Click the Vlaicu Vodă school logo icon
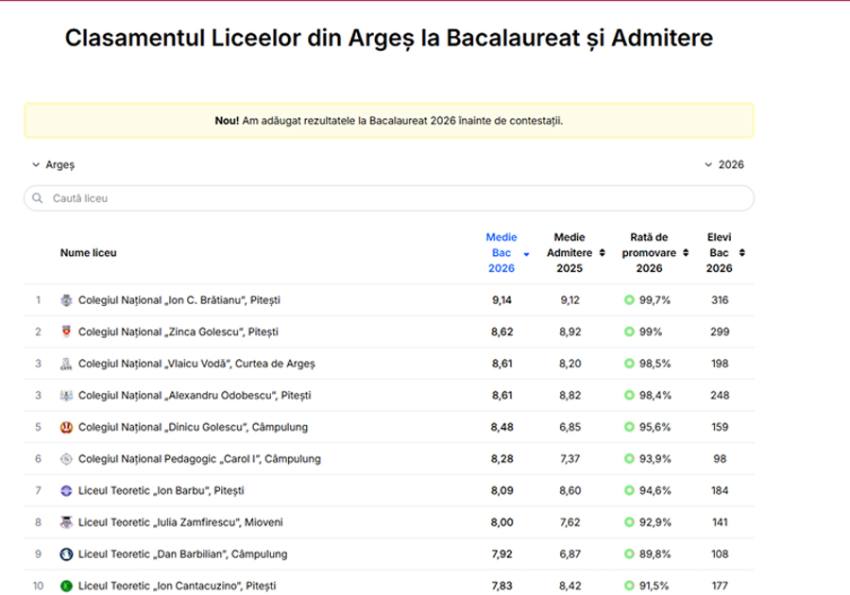The image size is (850, 595). (x=66, y=364)
